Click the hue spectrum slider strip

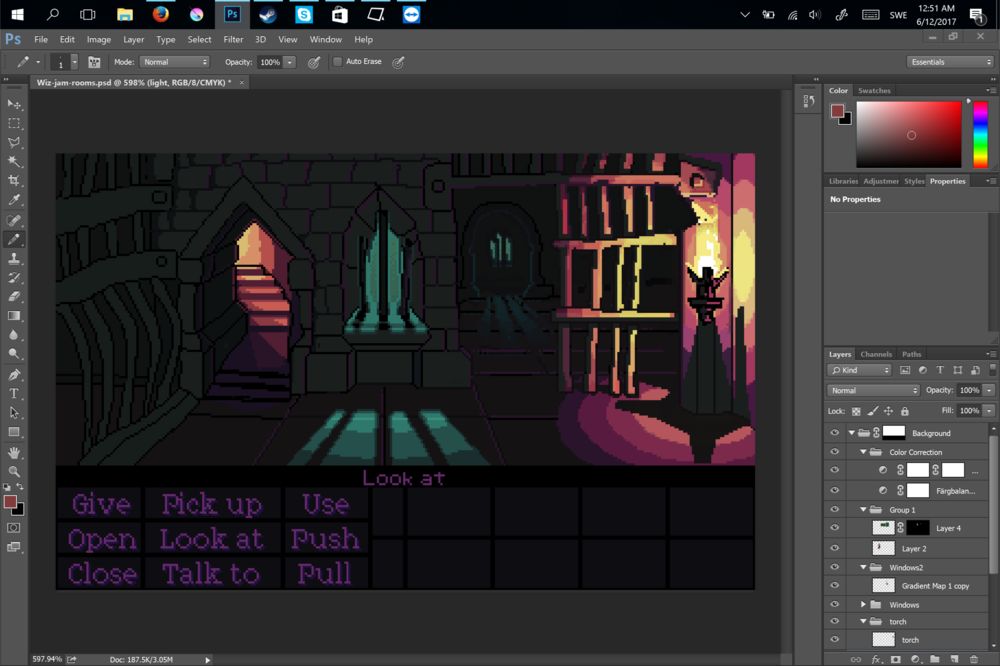coord(980,134)
